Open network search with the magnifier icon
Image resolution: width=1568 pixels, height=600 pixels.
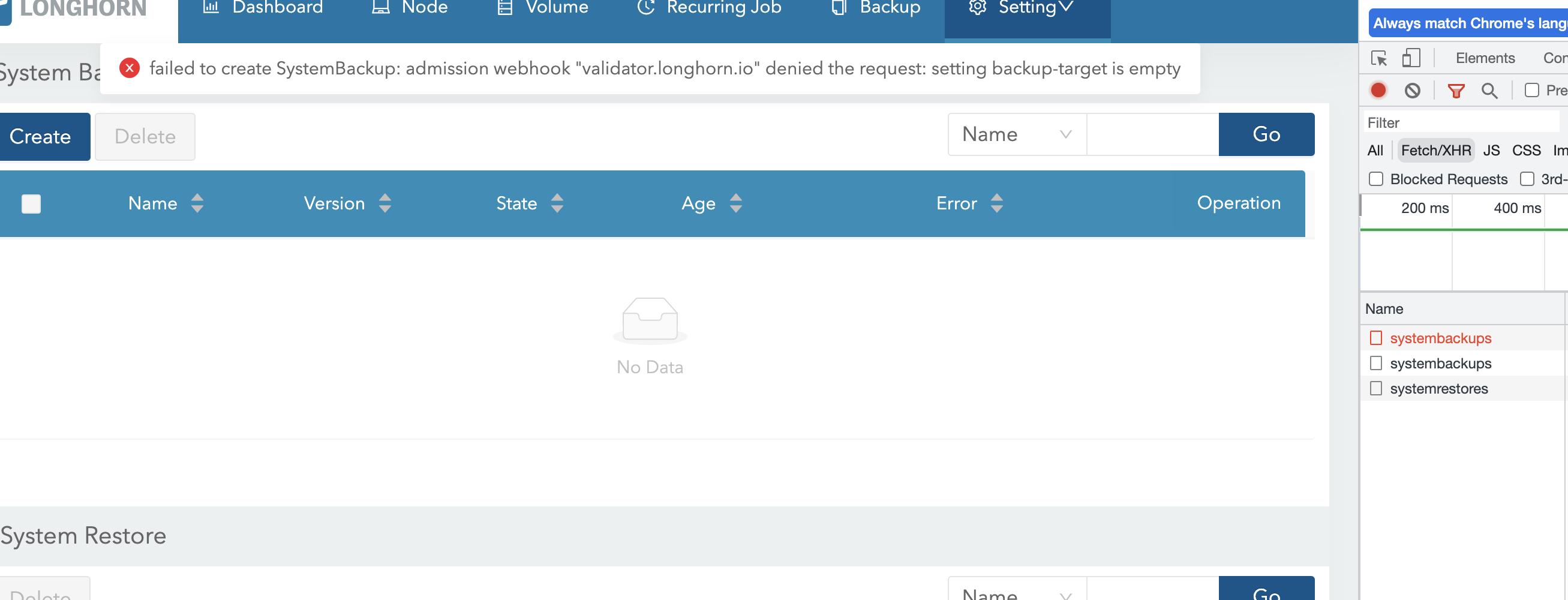1490,90
